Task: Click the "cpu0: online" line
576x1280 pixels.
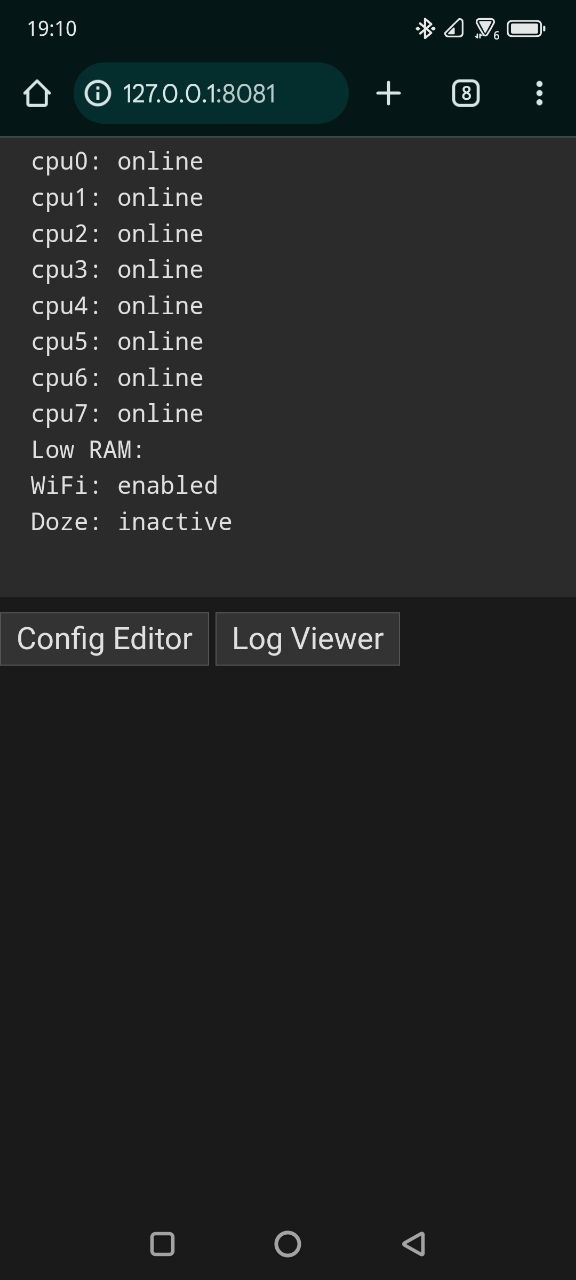Action: click(117, 162)
